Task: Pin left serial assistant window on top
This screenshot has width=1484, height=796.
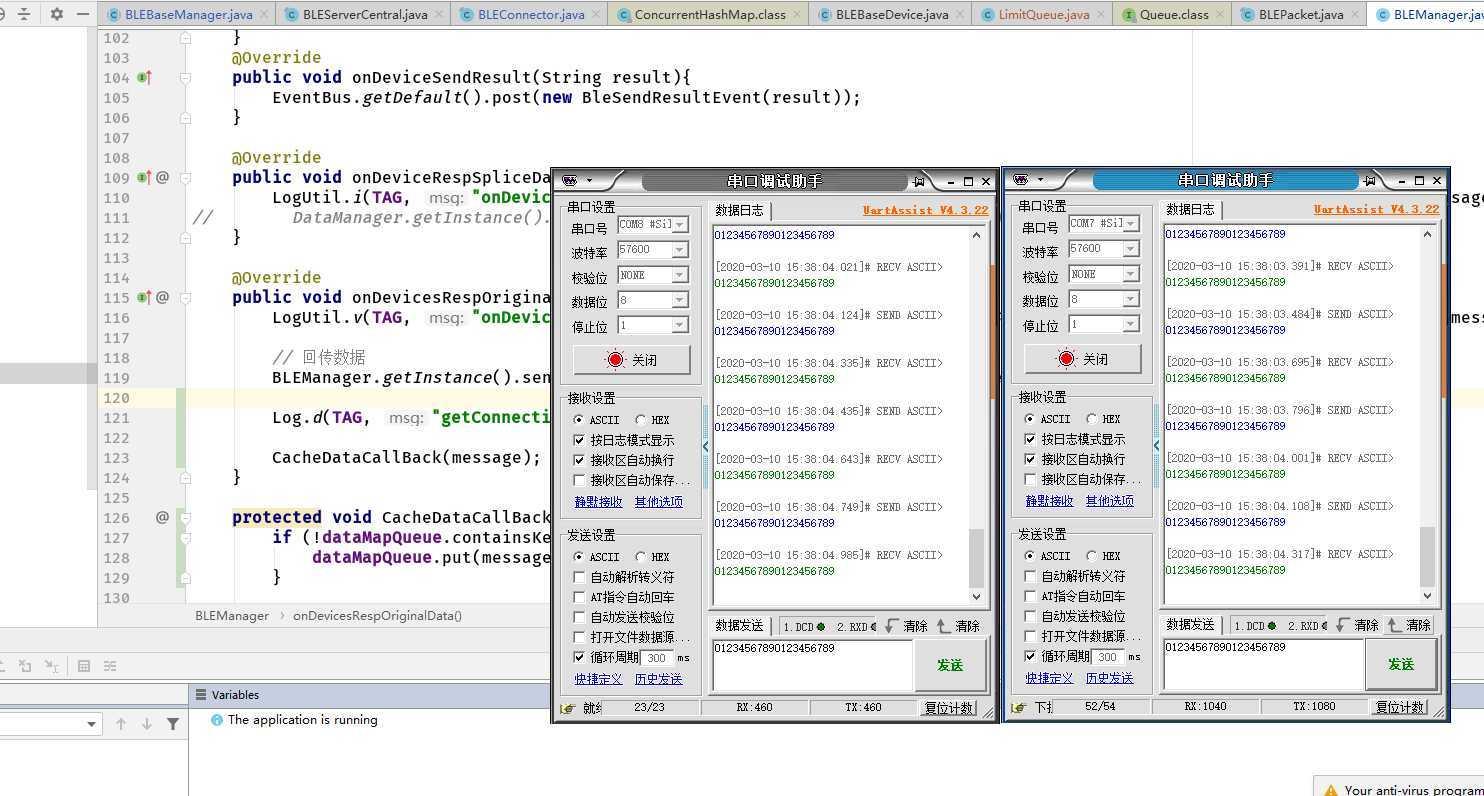Action: [x=918, y=181]
